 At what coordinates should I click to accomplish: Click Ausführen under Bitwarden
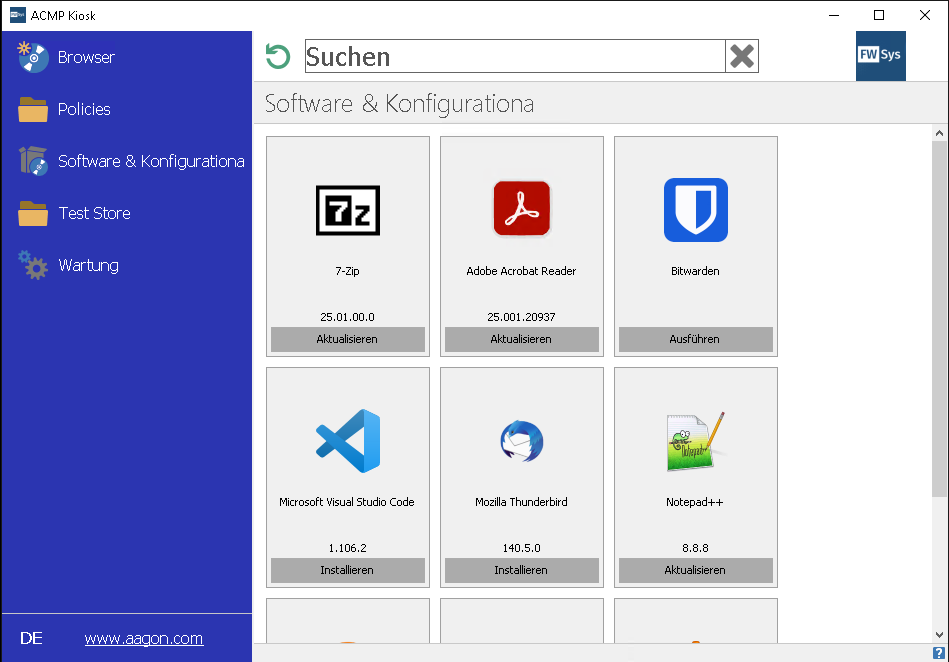[x=695, y=340]
